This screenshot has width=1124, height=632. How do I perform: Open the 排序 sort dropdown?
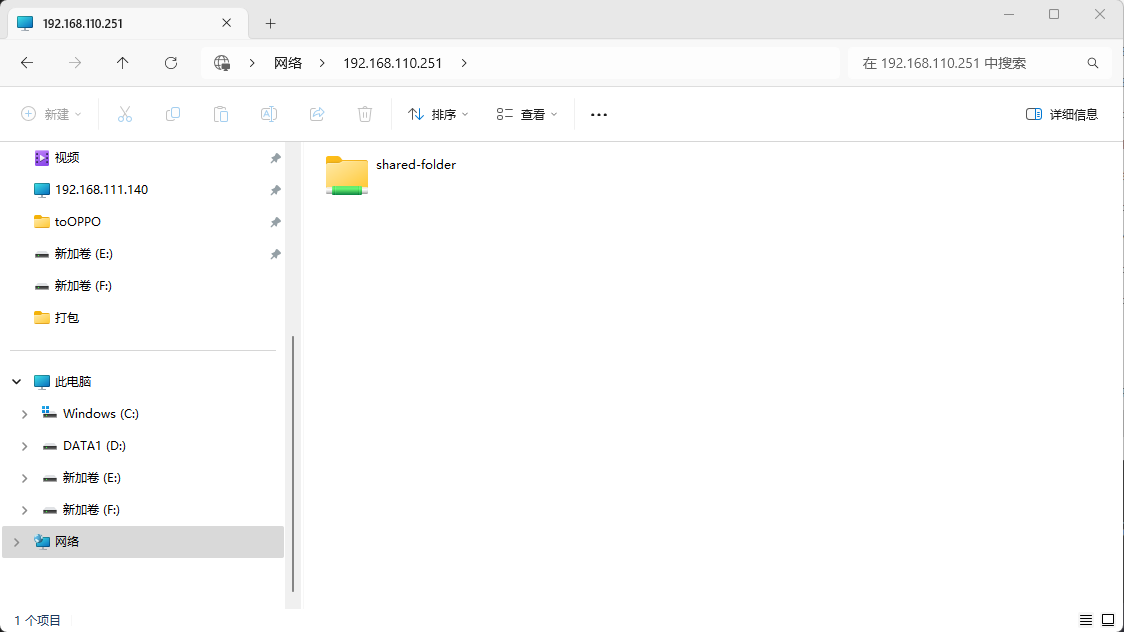(438, 114)
